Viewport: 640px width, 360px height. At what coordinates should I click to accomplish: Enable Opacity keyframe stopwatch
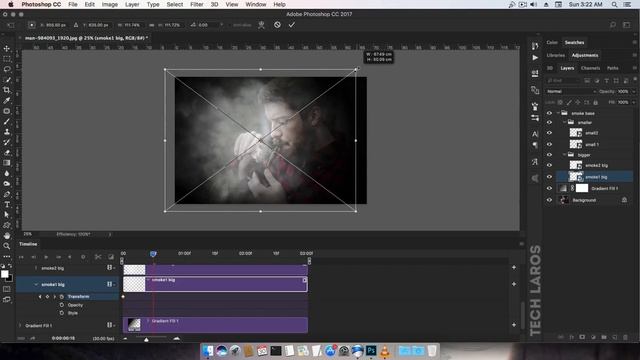click(x=62, y=305)
